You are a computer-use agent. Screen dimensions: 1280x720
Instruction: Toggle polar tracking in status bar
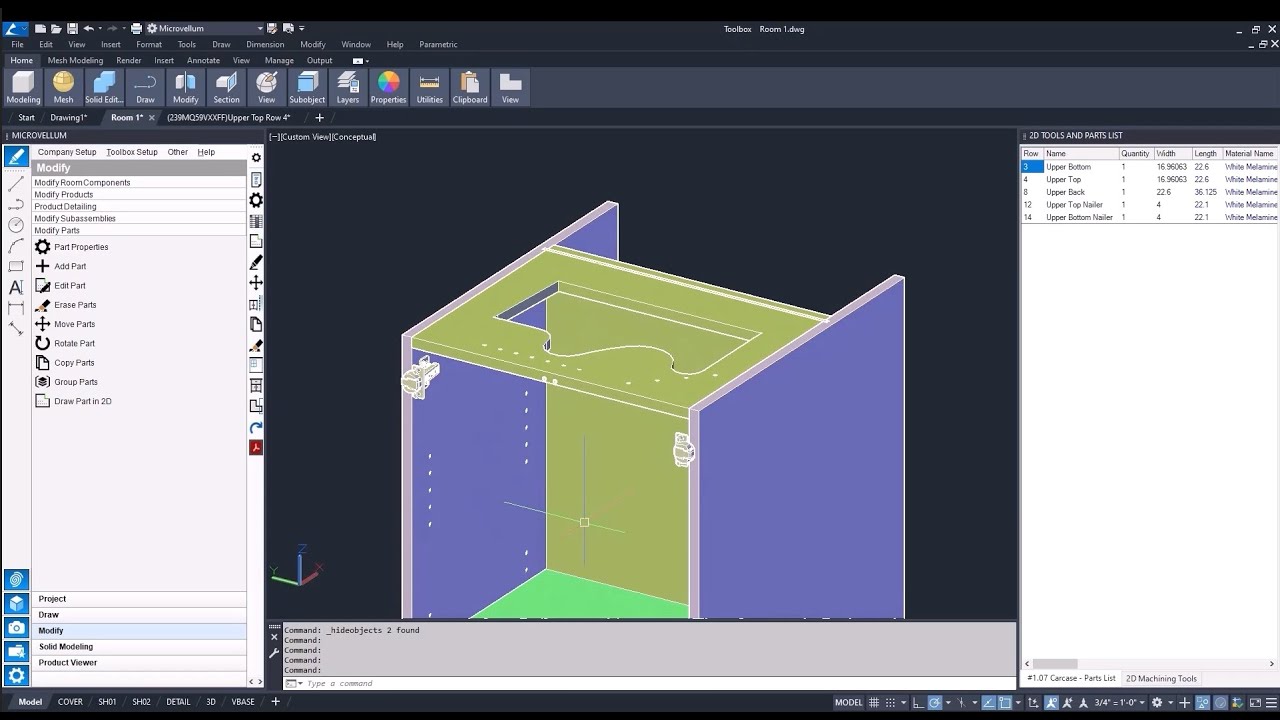click(934, 702)
